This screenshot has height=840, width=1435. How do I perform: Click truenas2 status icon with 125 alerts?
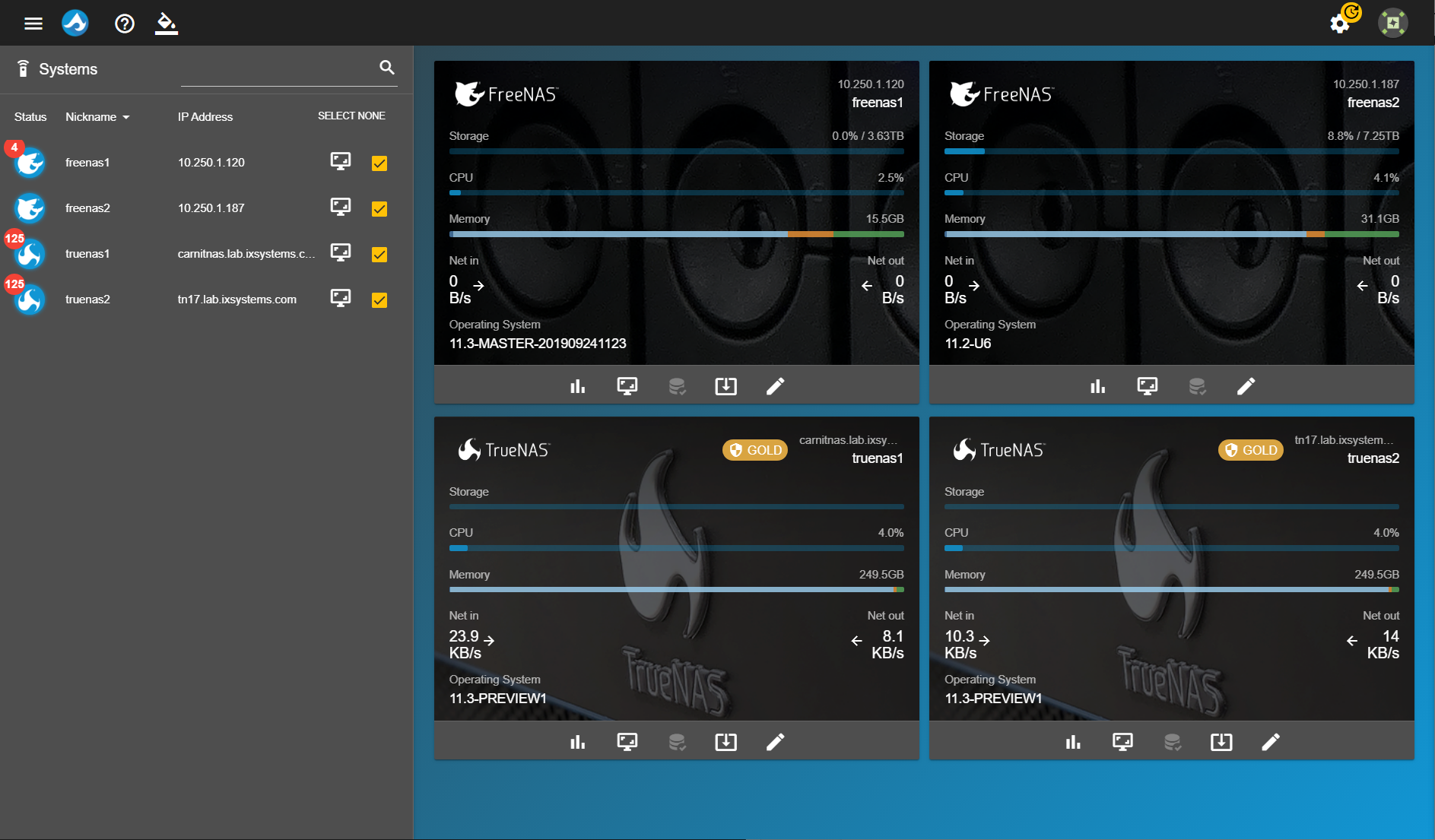30,299
